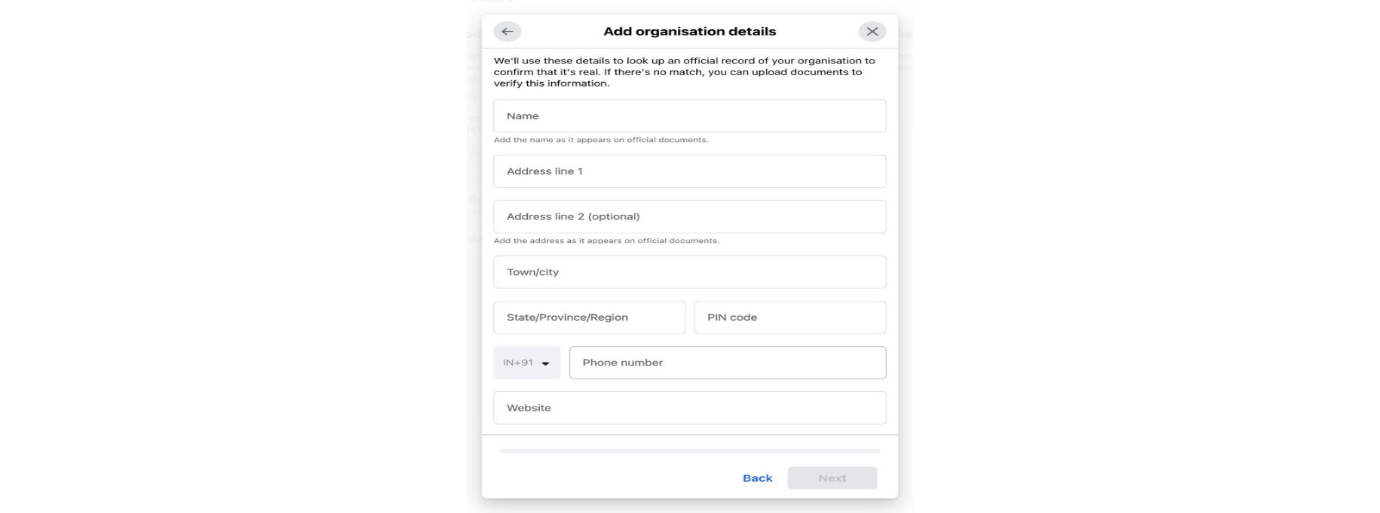Open the IN+91 country code dropdown
1380x513 pixels.
tap(527, 363)
